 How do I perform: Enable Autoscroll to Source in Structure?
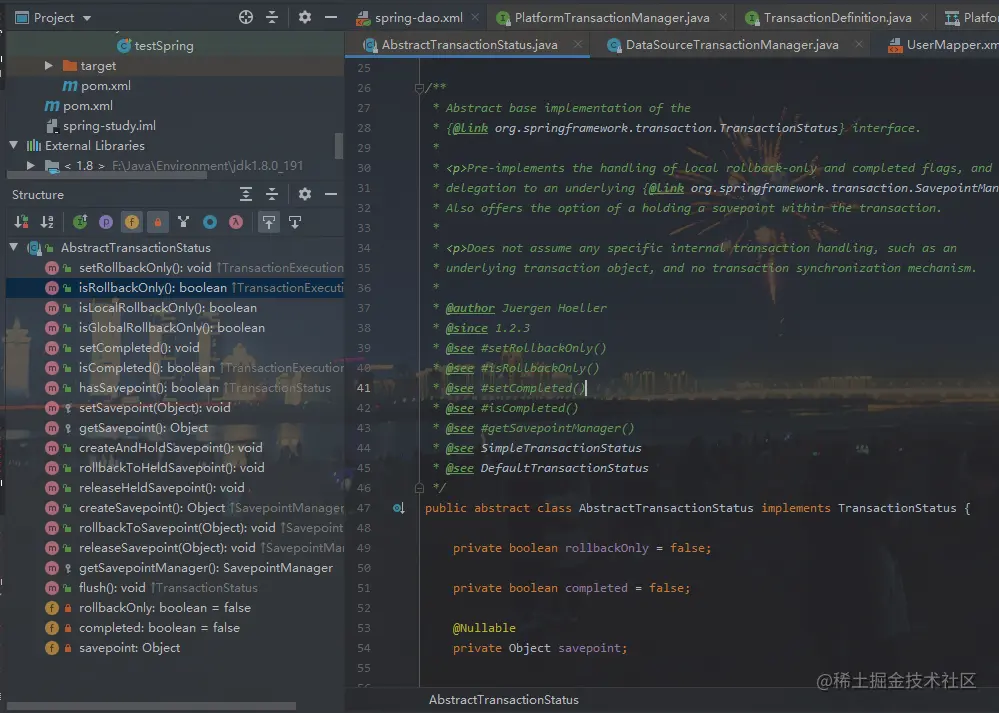(x=269, y=222)
